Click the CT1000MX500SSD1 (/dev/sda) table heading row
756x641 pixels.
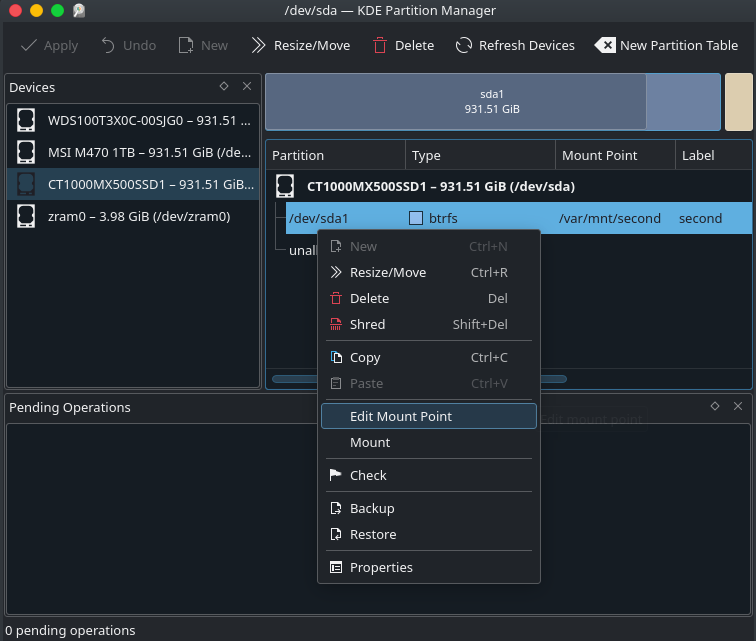coord(509,186)
